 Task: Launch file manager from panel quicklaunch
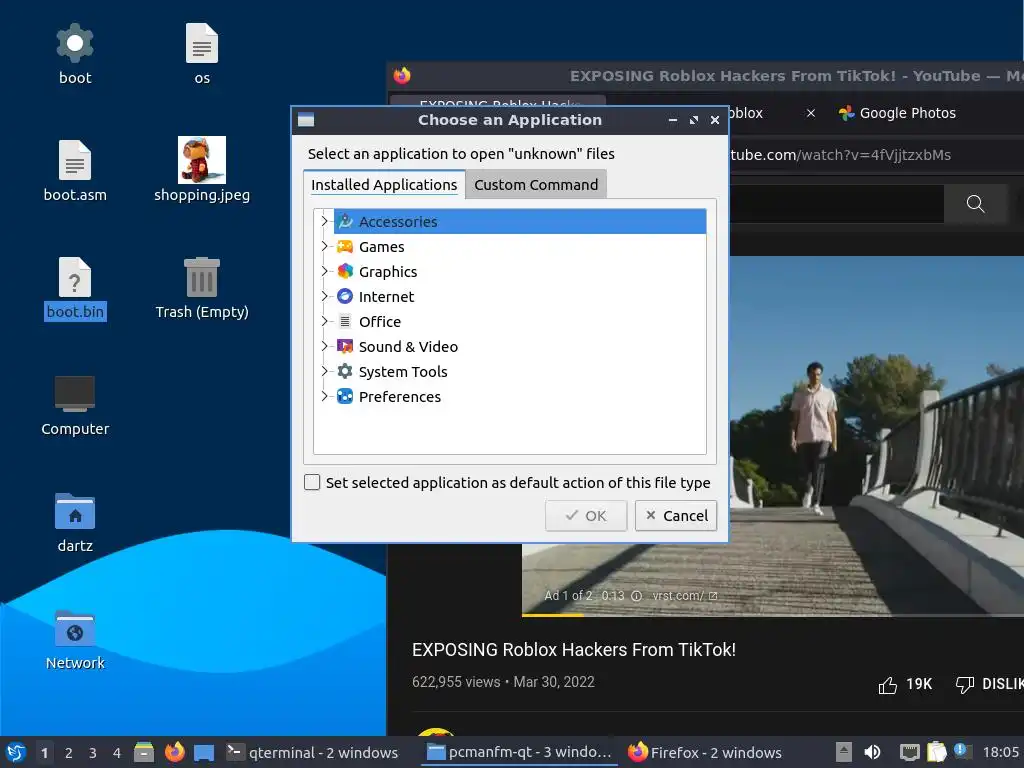[144, 752]
